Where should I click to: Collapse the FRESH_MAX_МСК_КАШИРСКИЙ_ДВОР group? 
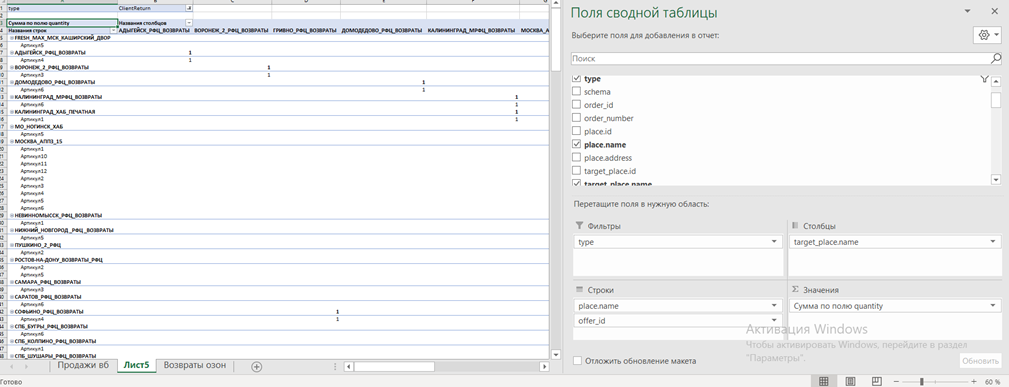coord(12,38)
